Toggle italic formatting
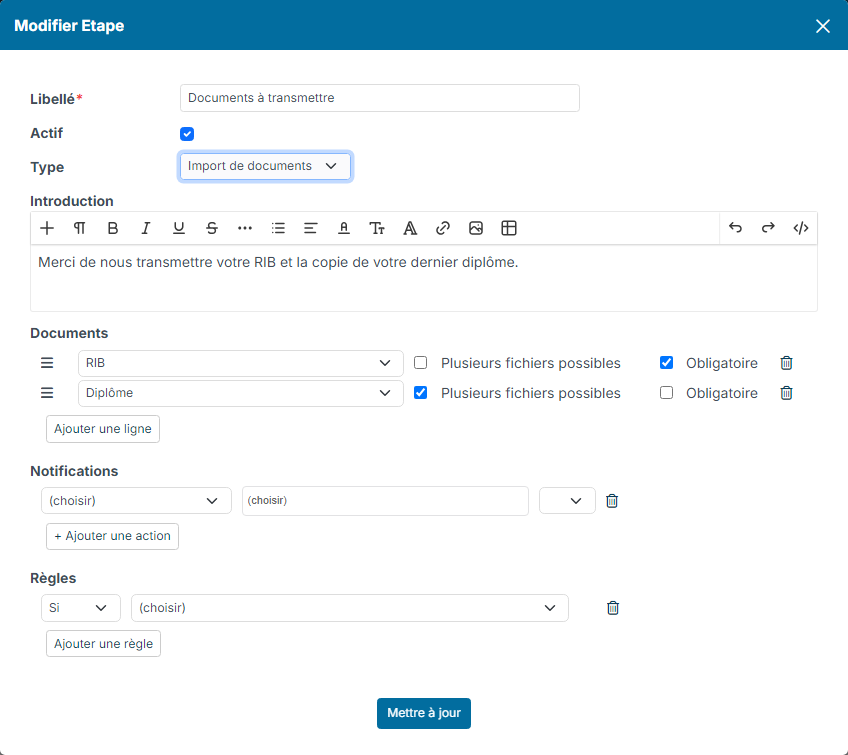Screen dimensions: 848x755 point(145,228)
